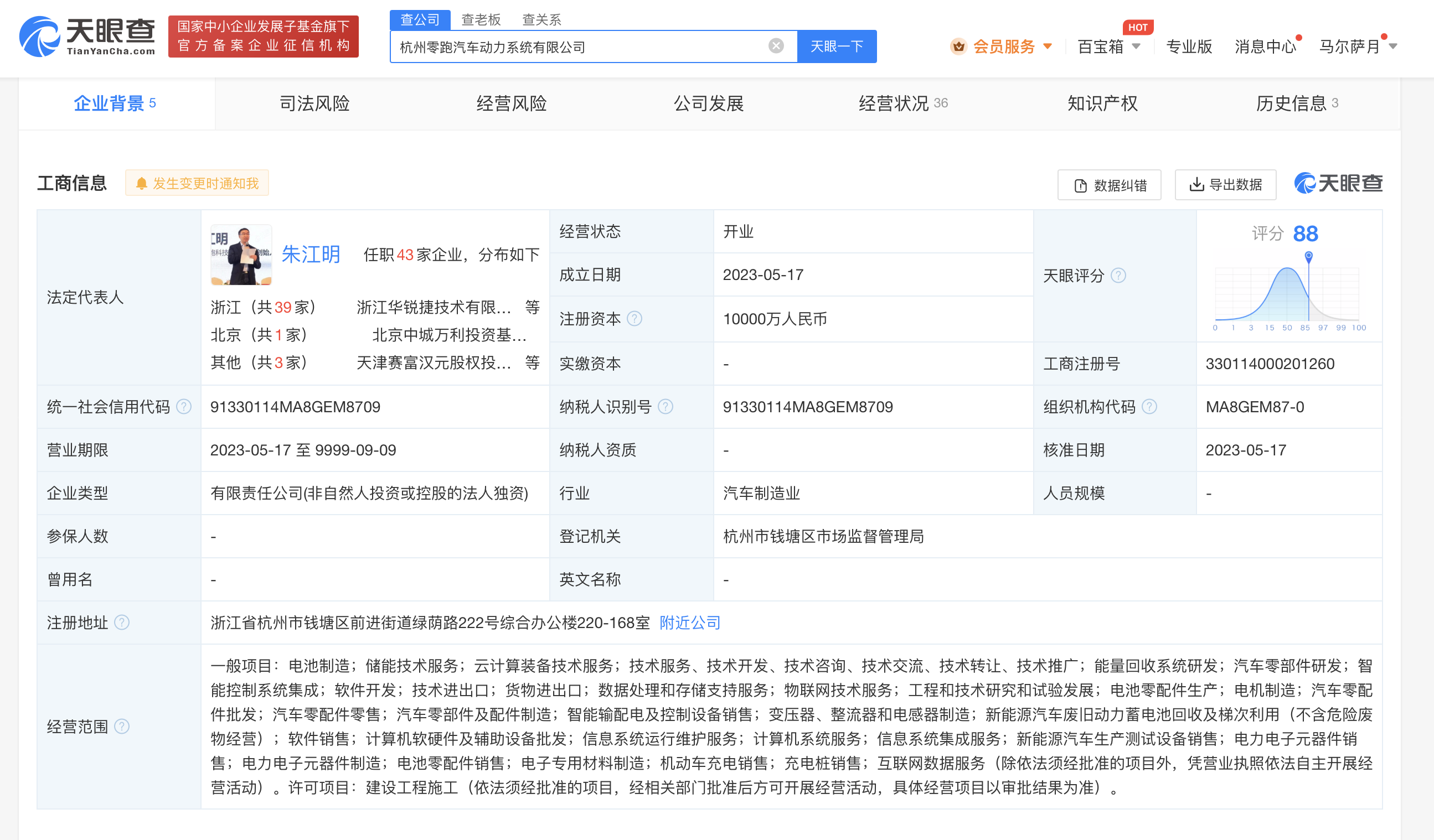
Task: Click the 天眼一下 search button
Action: point(837,46)
